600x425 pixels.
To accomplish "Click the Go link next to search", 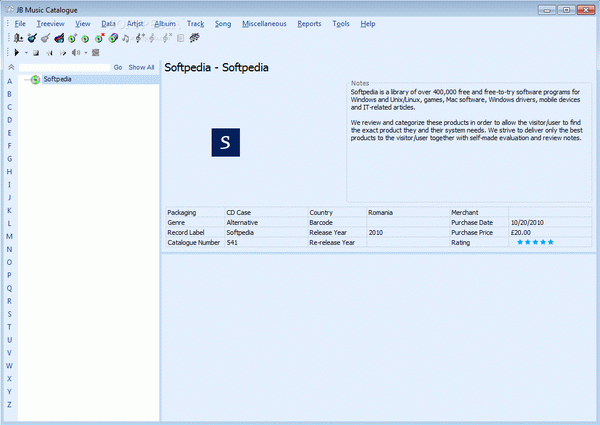I will [x=118, y=67].
